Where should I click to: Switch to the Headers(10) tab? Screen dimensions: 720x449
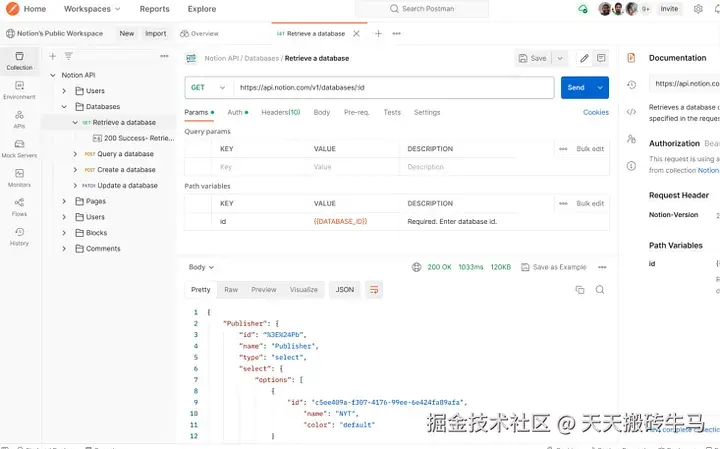tap(281, 112)
